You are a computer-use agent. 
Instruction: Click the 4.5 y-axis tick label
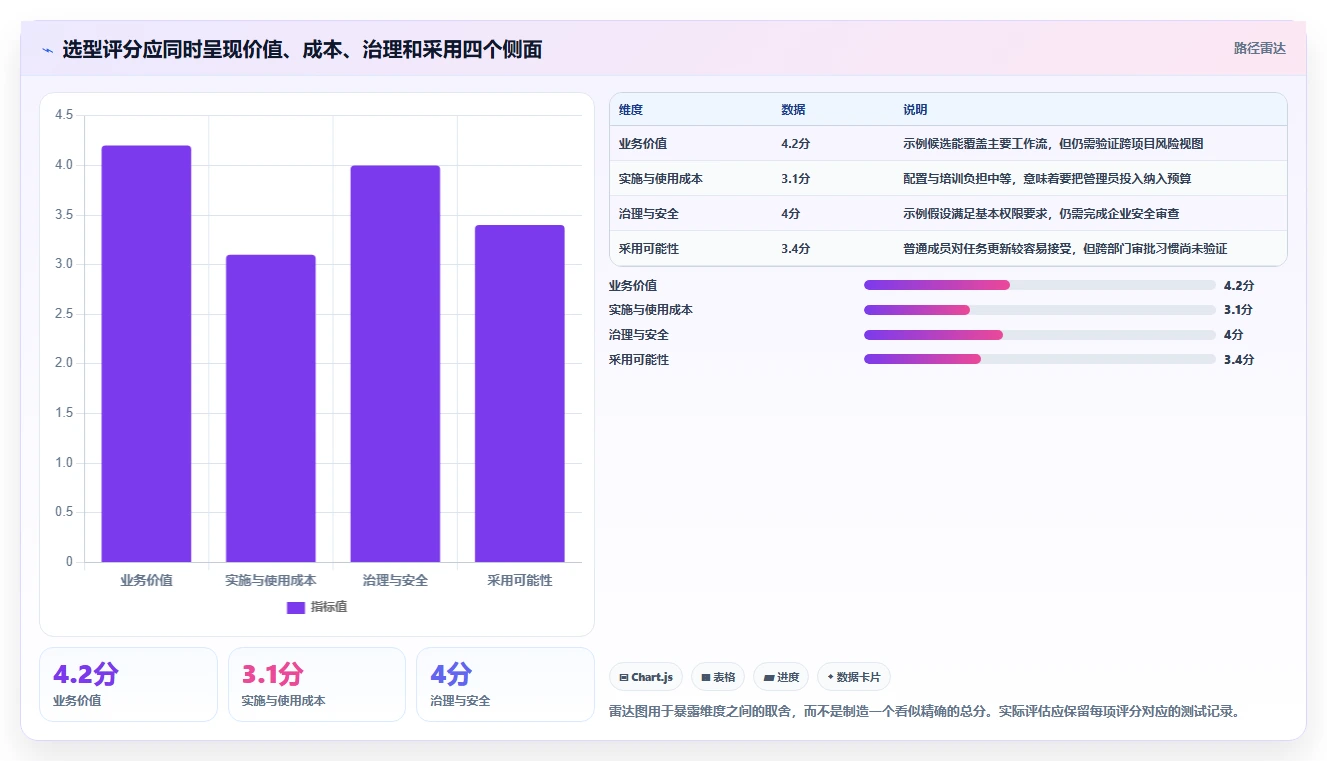tap(64, 115)
